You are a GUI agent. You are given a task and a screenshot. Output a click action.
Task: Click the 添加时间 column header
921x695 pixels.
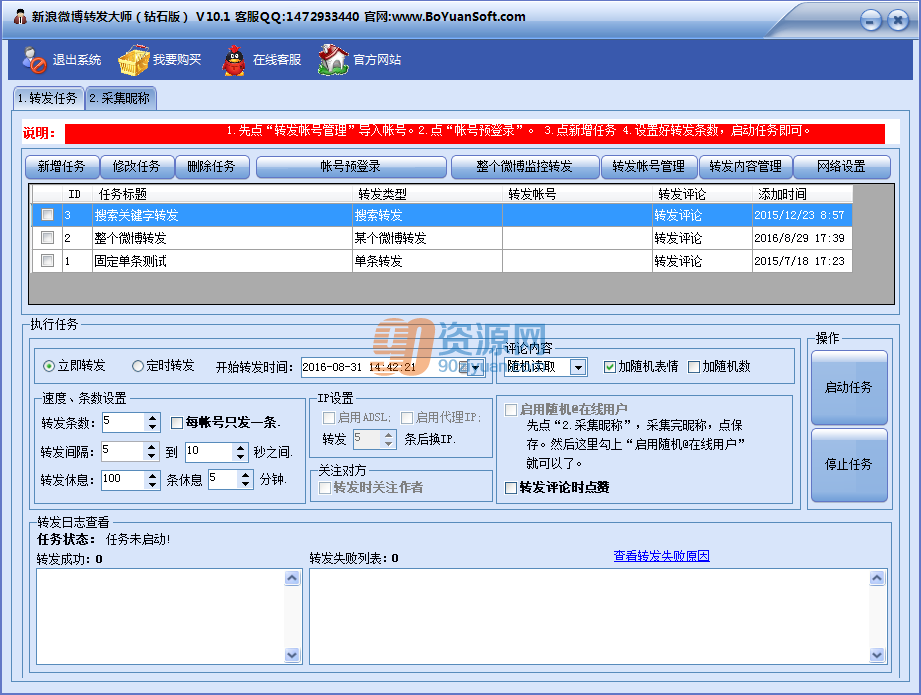click(x=802, y=194)
